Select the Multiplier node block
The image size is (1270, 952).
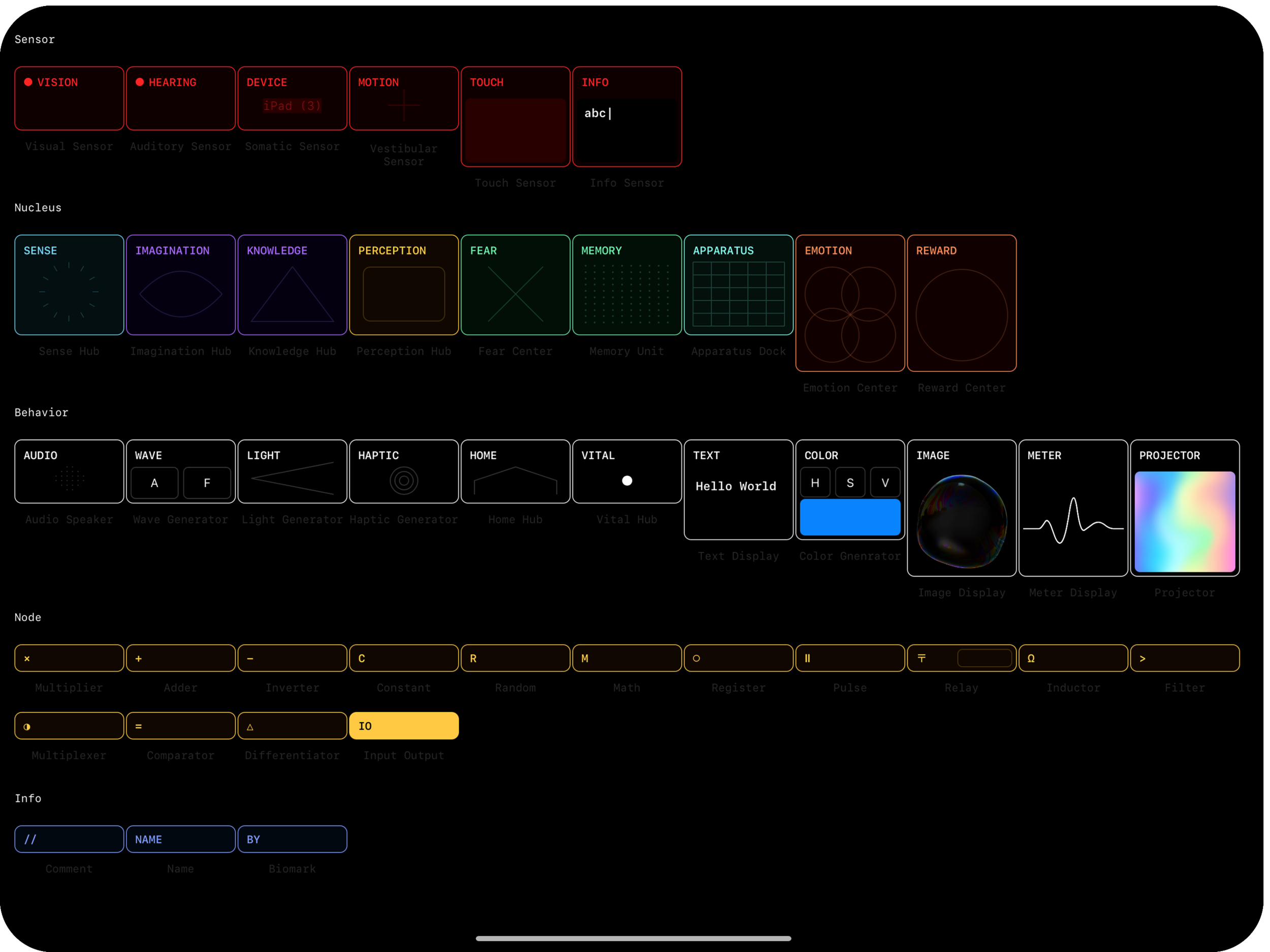69,658
